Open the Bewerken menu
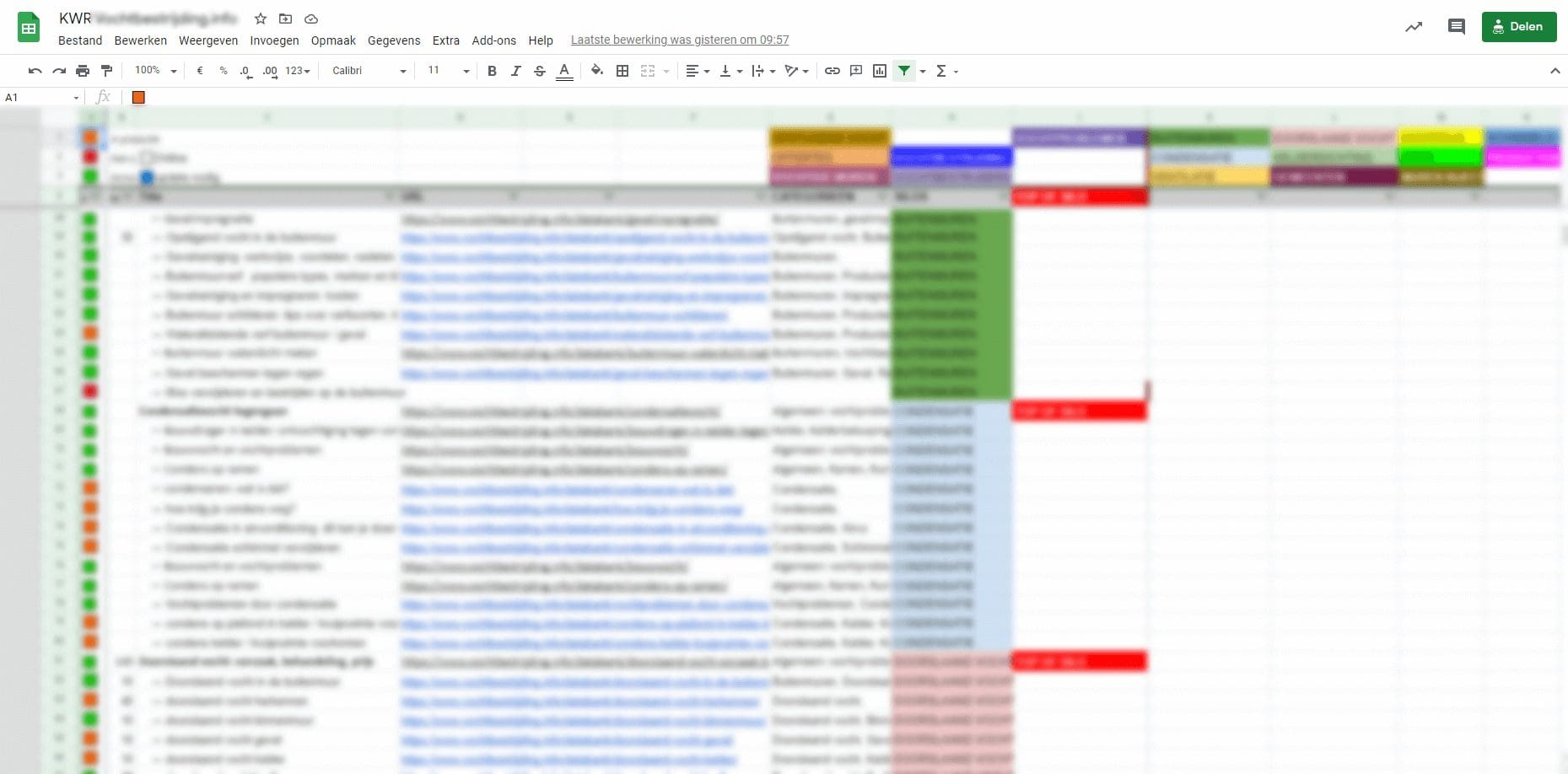 (141, 40)
